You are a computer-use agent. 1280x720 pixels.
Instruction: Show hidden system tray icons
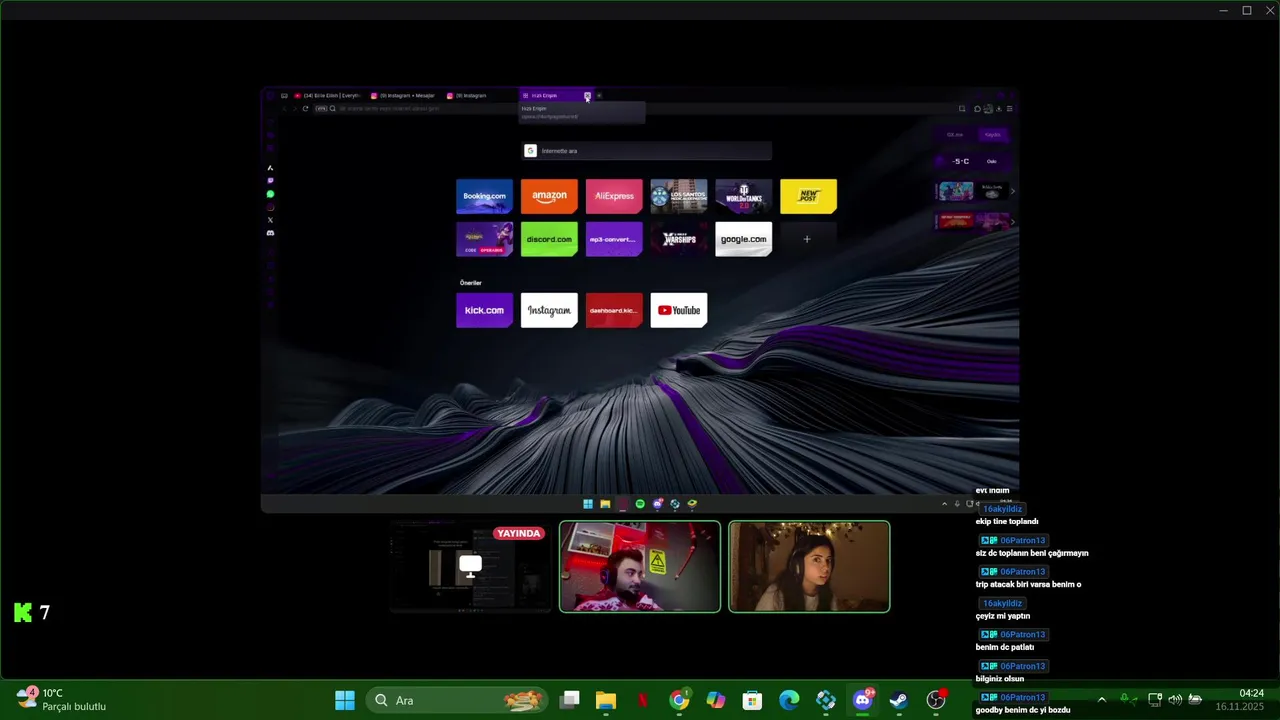pyautogui.click(x=1101, y=700)
